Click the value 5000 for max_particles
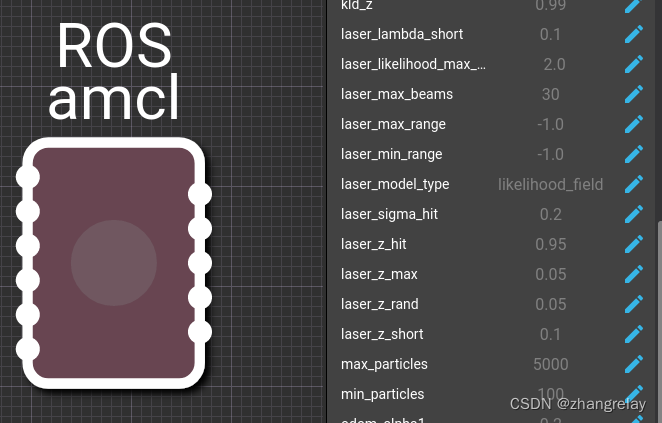This screenshot has width=662, height=423. click(551, 364)
